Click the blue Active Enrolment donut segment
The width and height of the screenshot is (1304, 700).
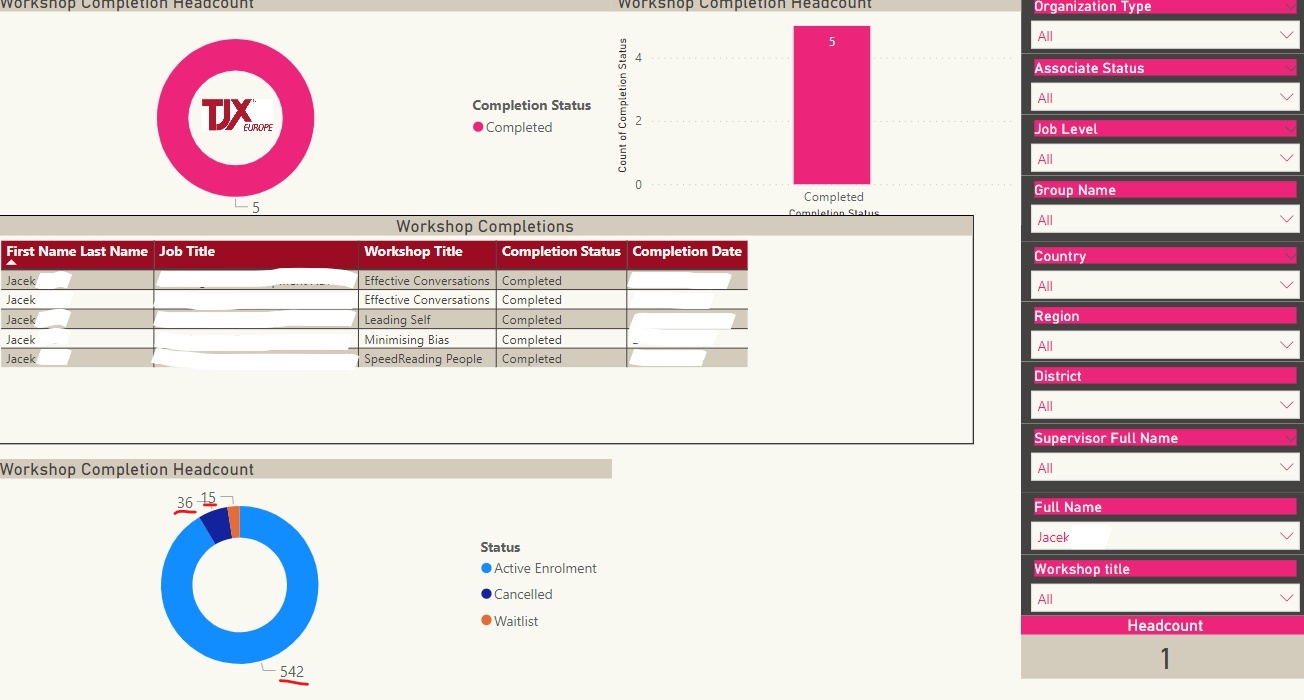click(x=305, y=585)
